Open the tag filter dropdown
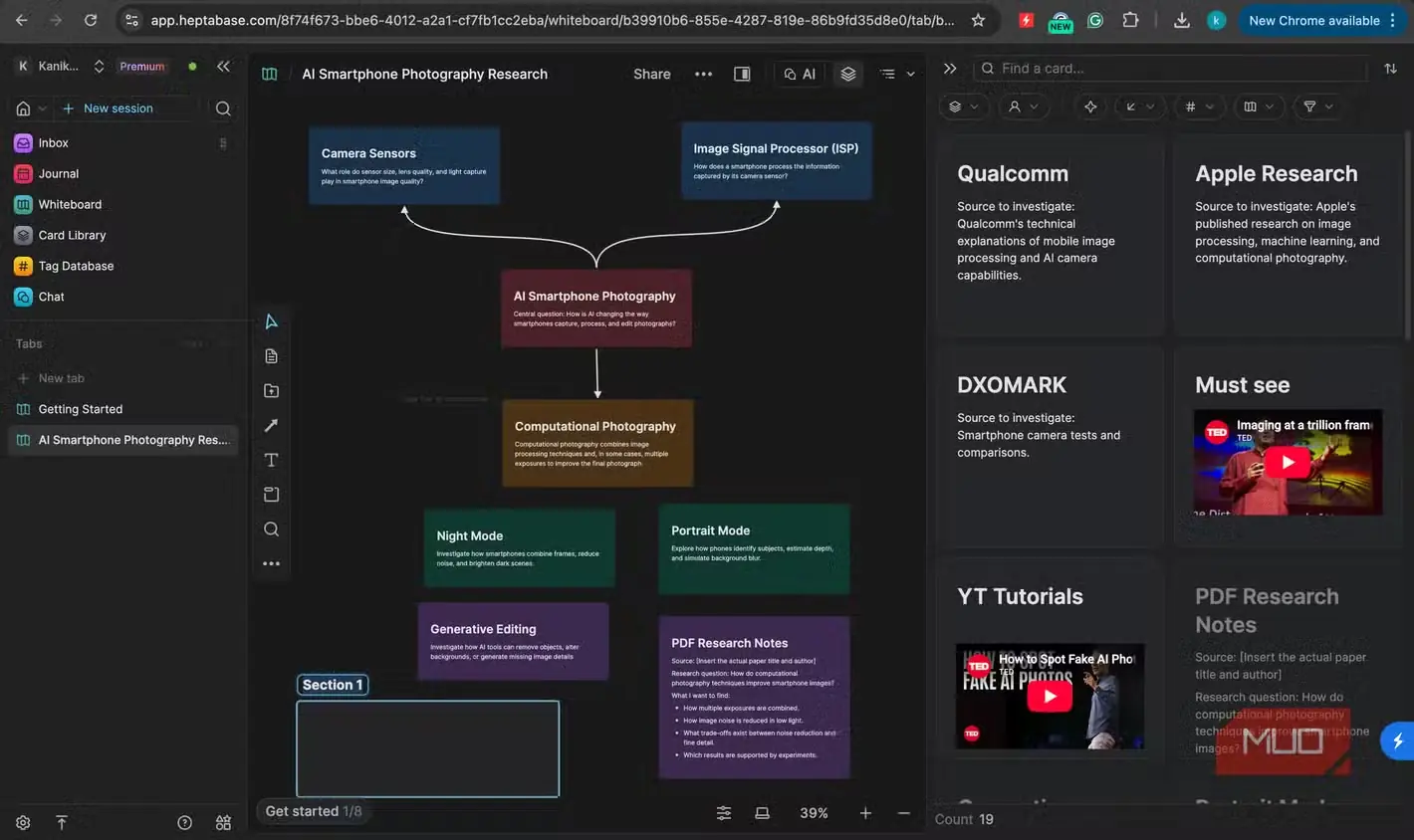 (x=1199, y=106)
